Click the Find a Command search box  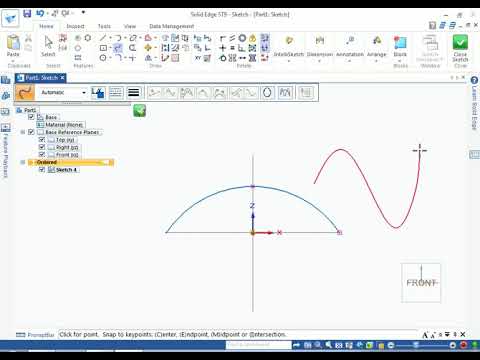(x=258, y=345)
